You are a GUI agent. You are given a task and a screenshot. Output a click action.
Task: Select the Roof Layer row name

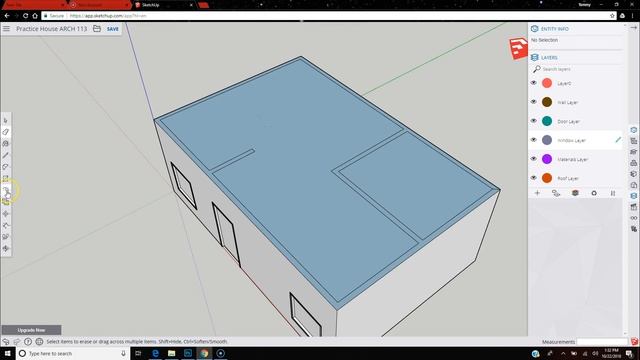(x=568, y=178)
